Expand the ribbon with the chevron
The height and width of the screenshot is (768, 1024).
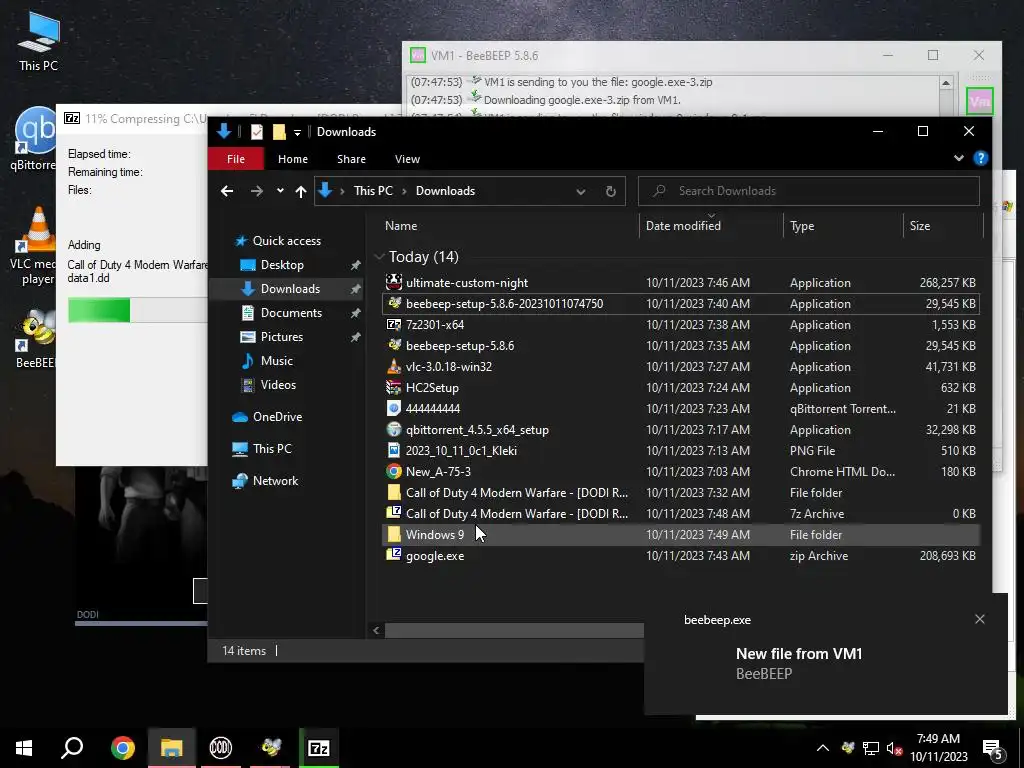tap(958, 158)
